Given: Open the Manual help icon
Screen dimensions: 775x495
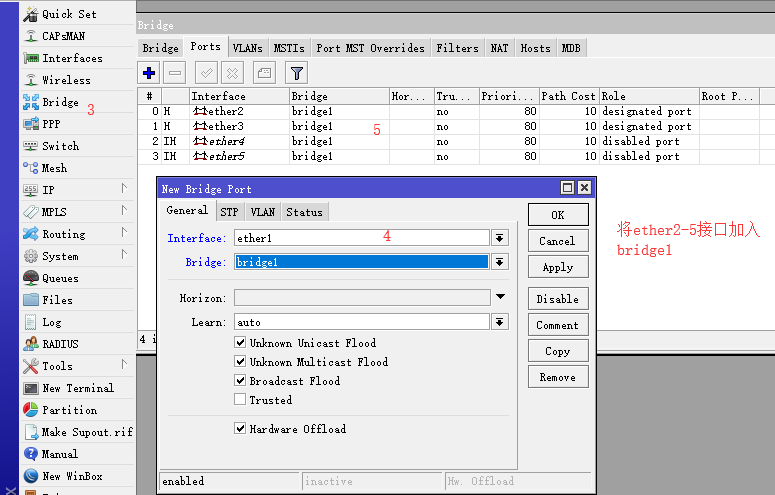Looking at the screenshot, I should (31, 454).
